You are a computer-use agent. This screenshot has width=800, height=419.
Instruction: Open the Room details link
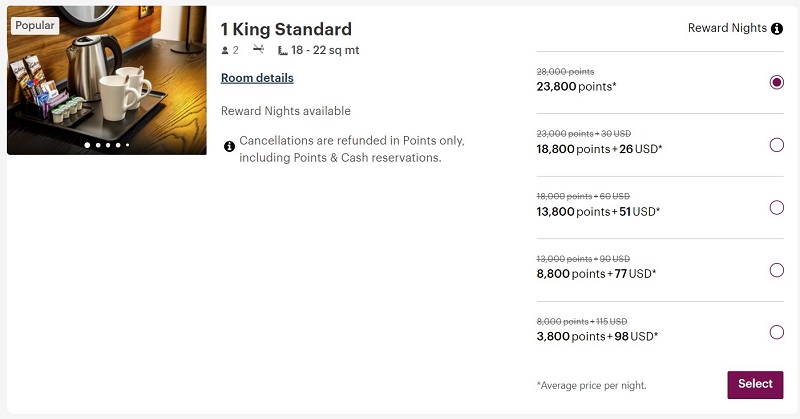point(257,78)
